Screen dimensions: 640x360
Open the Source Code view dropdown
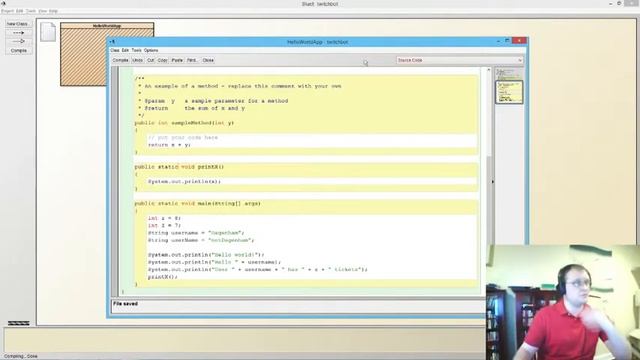(460, 60)
